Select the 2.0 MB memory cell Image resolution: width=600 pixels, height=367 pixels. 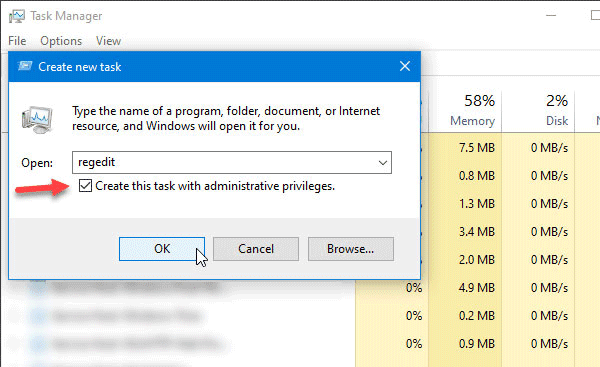click(465, 259)
